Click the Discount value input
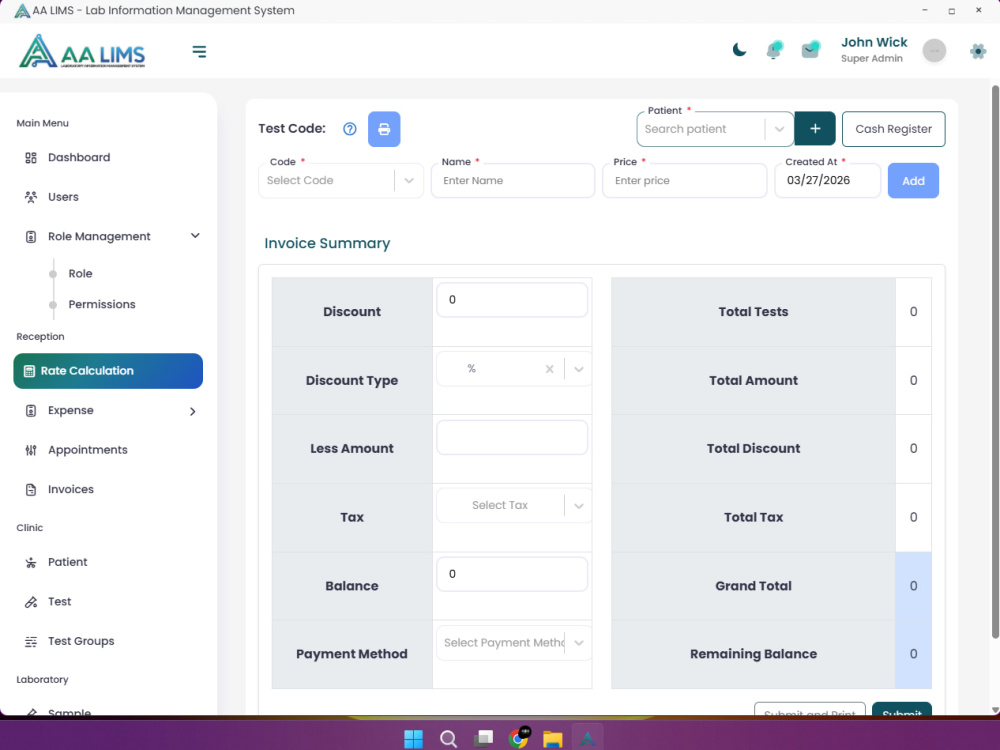1000x750 pixels. (x=512, y=300)
